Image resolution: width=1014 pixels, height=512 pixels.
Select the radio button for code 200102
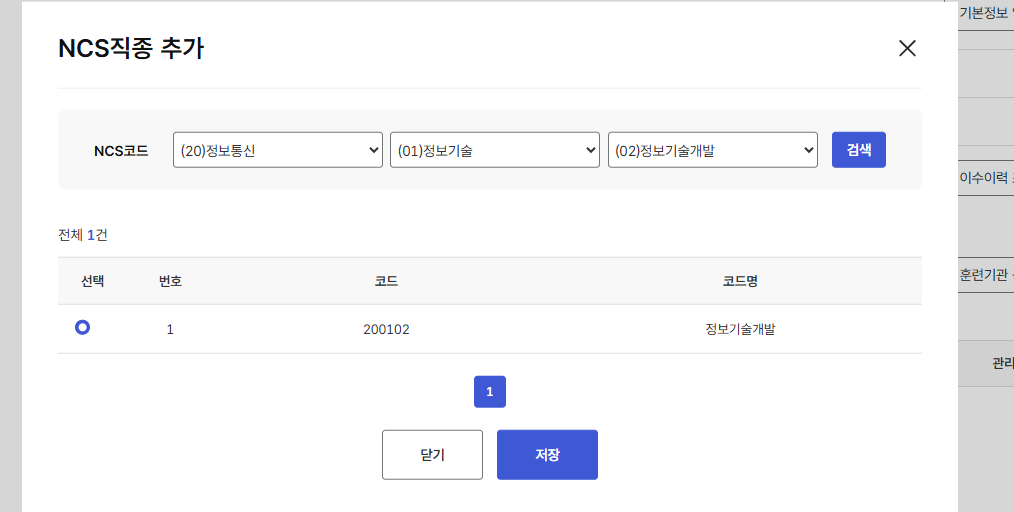pos(82,328)
